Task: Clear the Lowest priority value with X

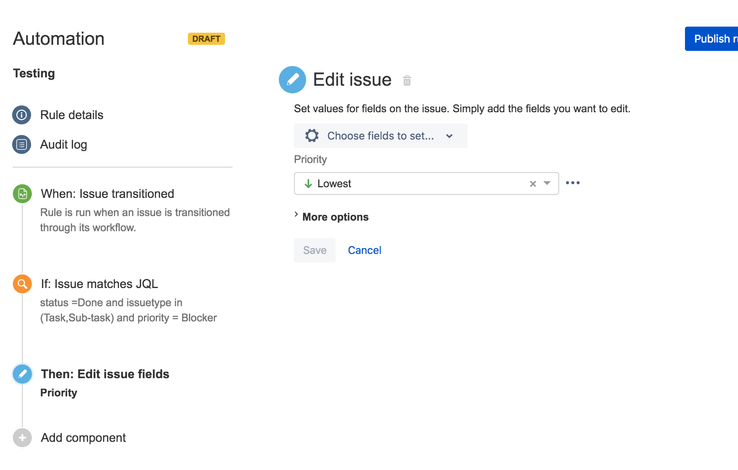Action: tap(533, 184)
